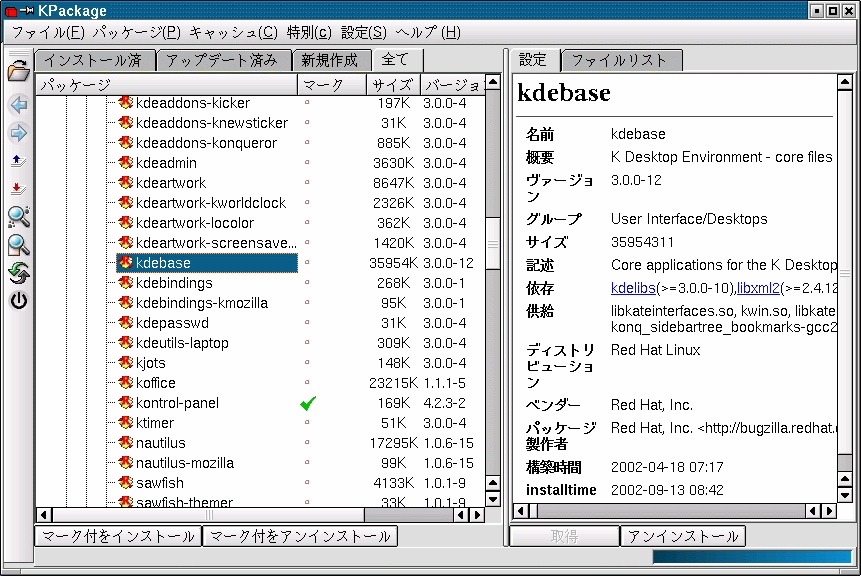
Task: Click the back arrow toolbar icon
Action: (18, 104)
